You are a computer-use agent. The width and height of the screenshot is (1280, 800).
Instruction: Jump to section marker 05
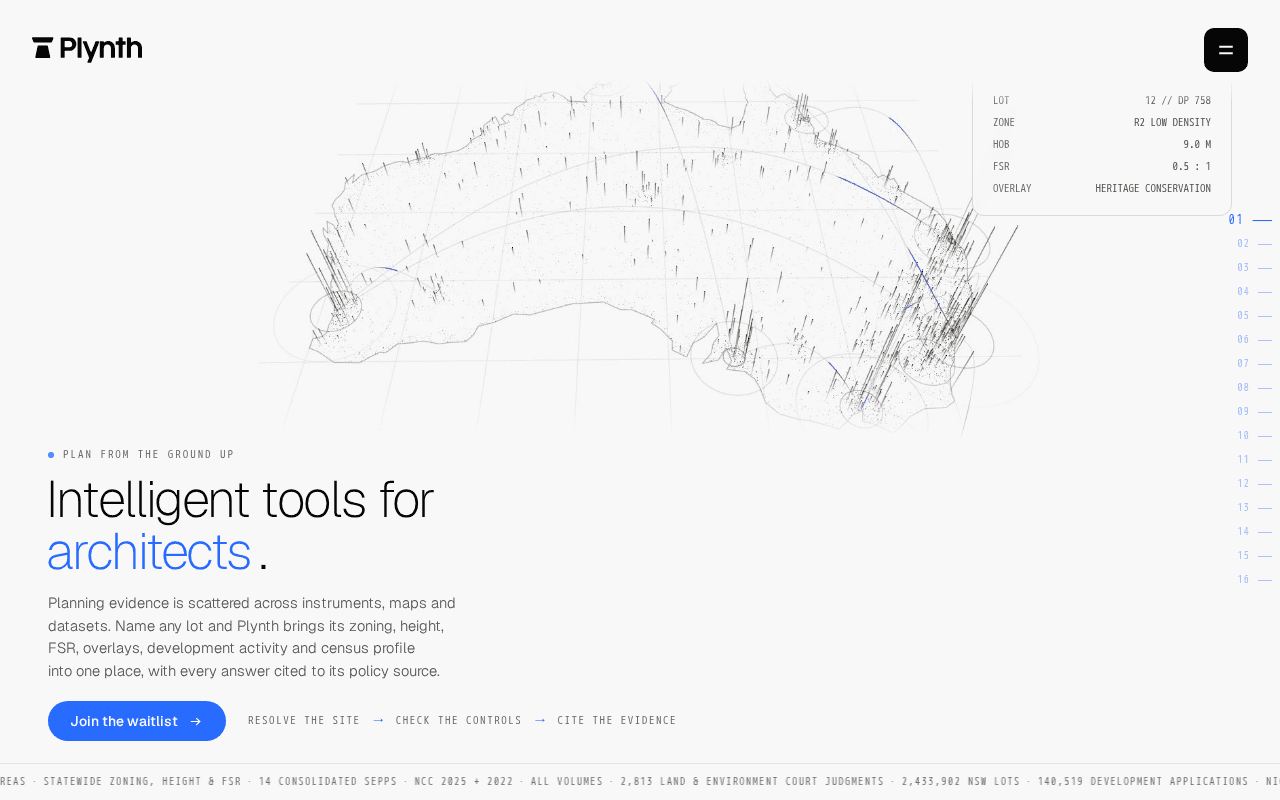(x=1254, y=316)
